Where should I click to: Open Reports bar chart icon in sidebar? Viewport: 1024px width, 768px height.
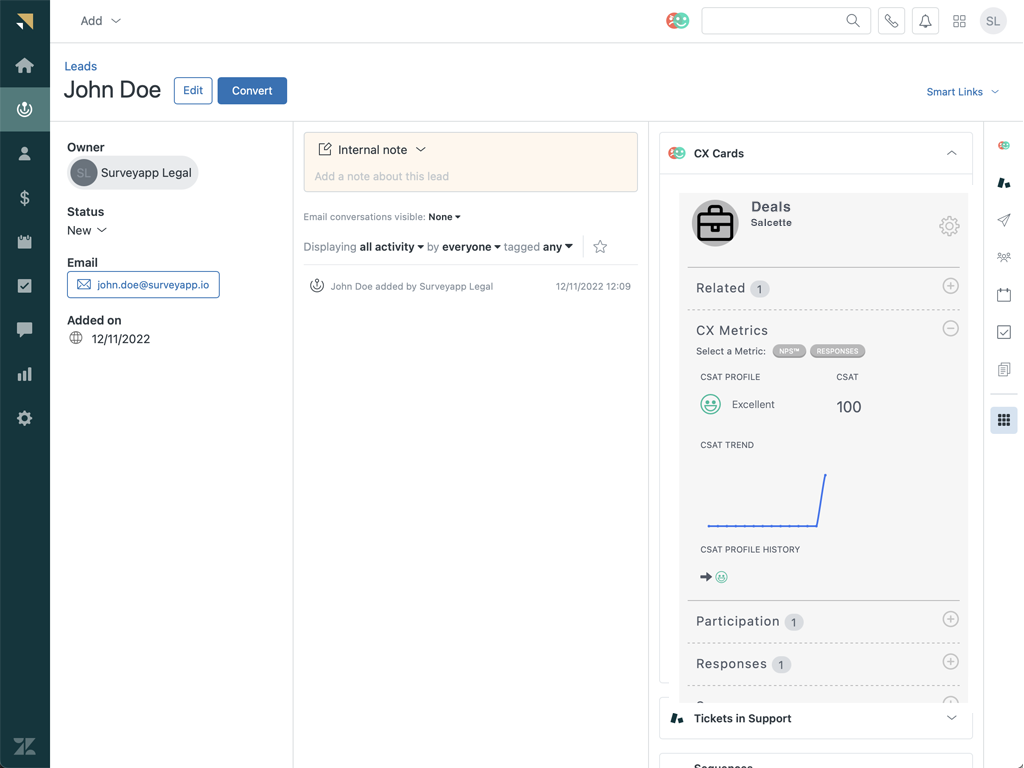(25, 374)
